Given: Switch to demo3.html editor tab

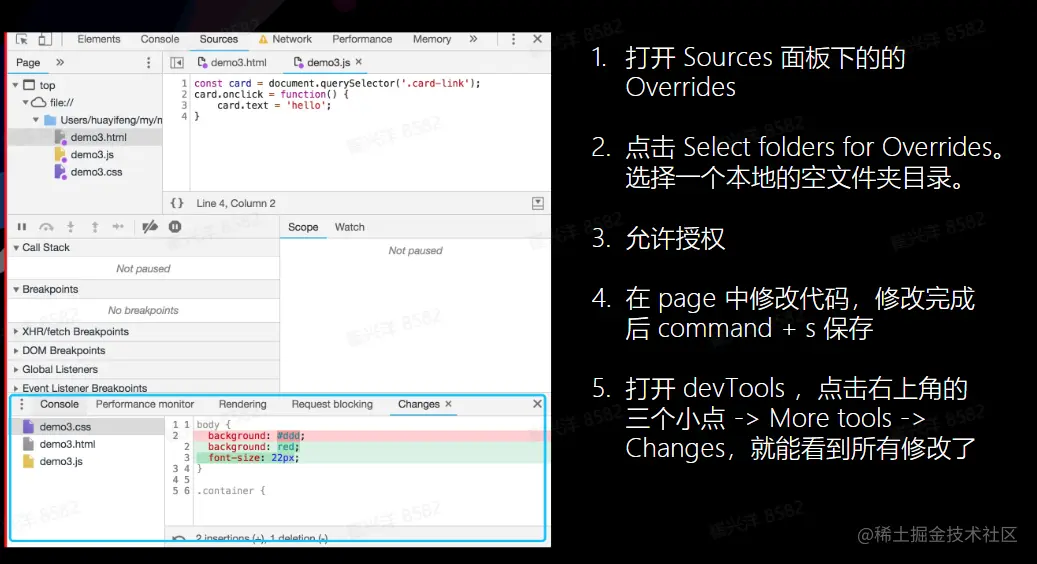Looking at the screenshot, I should (x=232, y=62).
